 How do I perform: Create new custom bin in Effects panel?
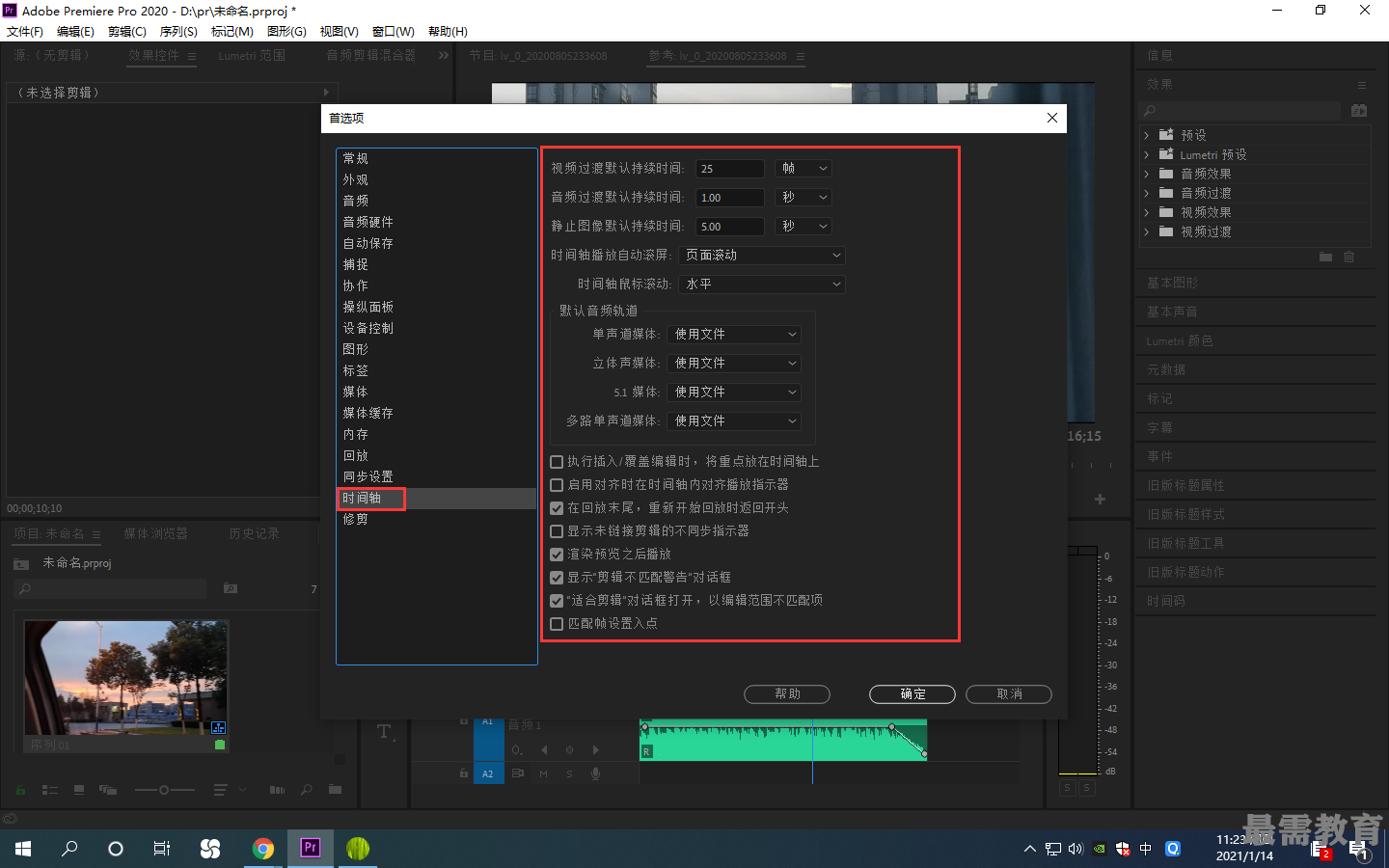click(x=1325, y=257)
